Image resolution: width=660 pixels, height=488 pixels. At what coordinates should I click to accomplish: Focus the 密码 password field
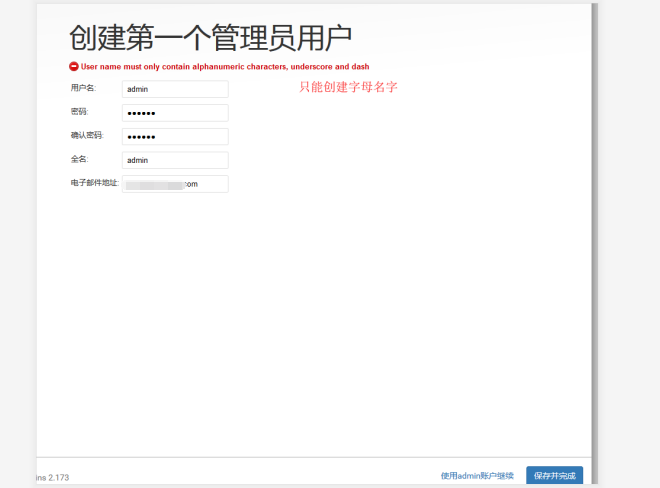(x=175, y=113)
